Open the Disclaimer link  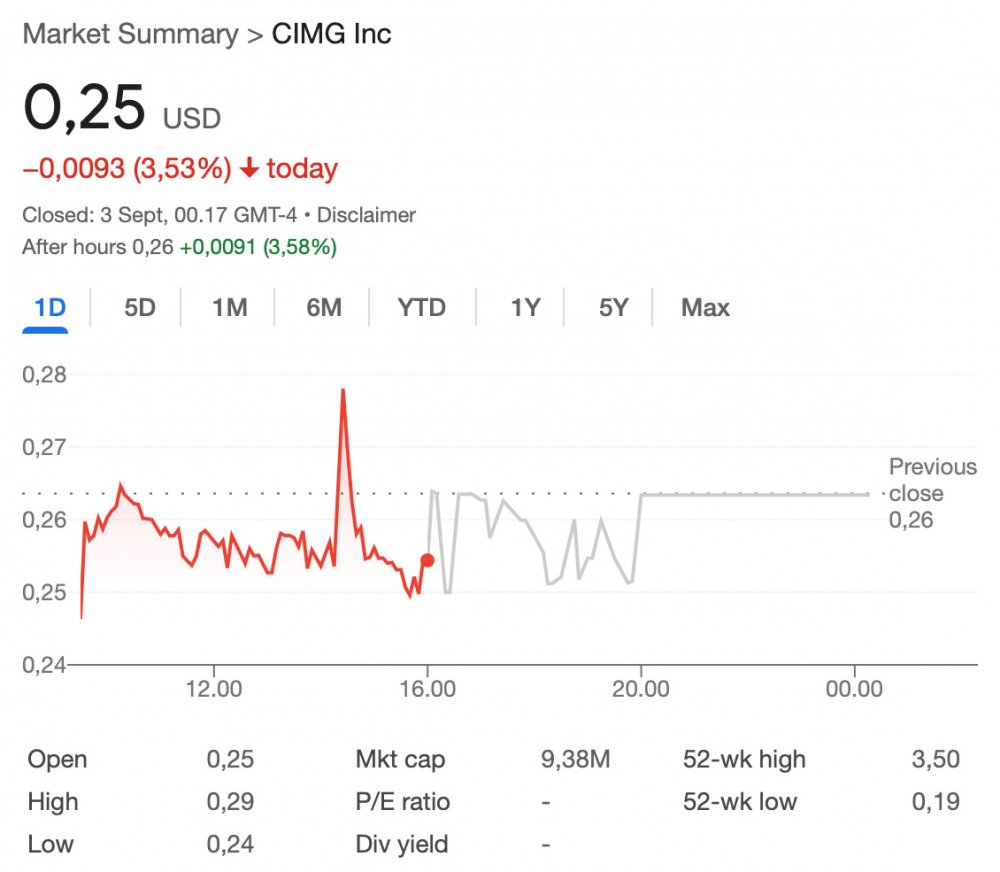368,214
